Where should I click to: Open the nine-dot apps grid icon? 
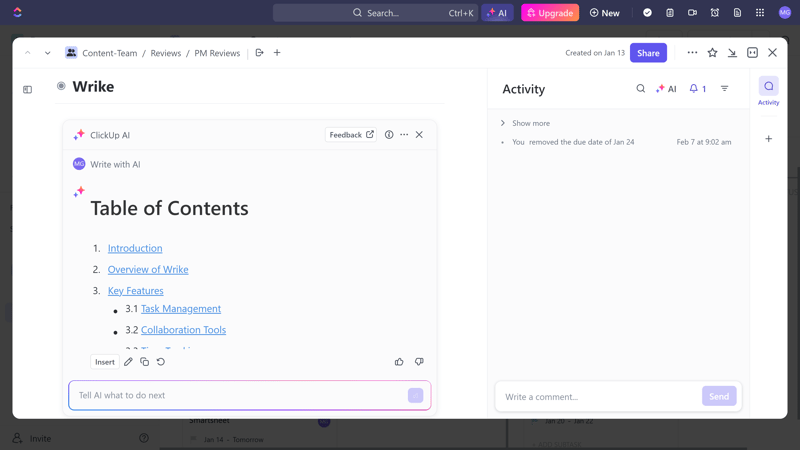(x=760, y=13)
